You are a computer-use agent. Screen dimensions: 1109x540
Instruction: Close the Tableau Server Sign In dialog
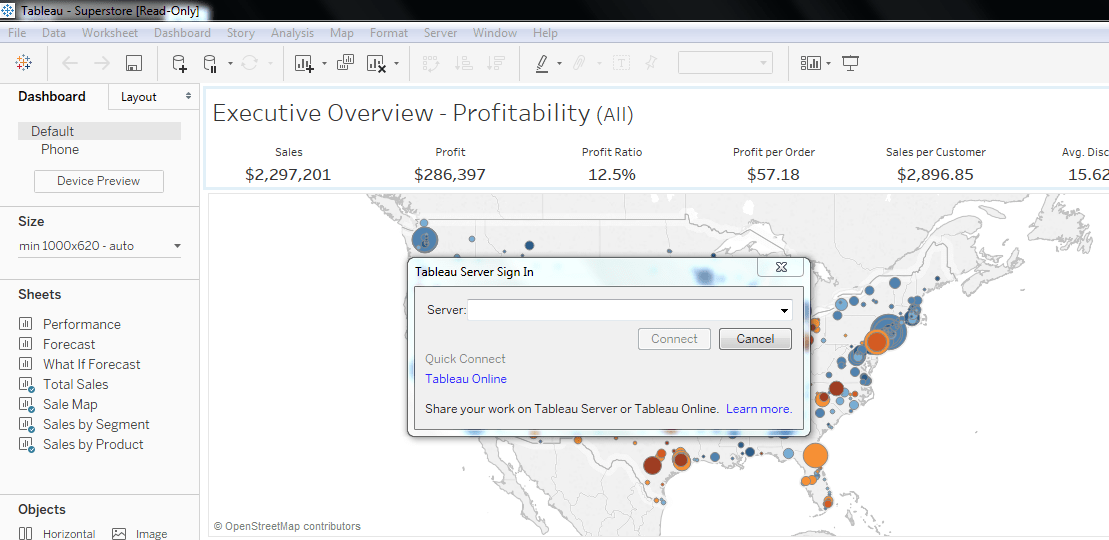pyautogui.click(x=780, y=267)
